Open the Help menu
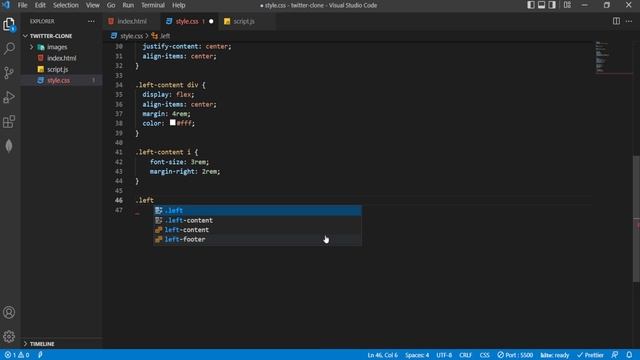 coord(178,5)
